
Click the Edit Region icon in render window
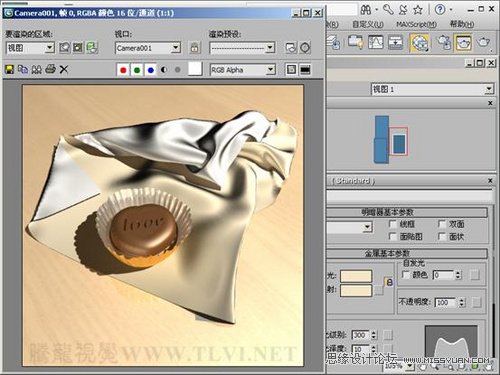coord(64,48)
